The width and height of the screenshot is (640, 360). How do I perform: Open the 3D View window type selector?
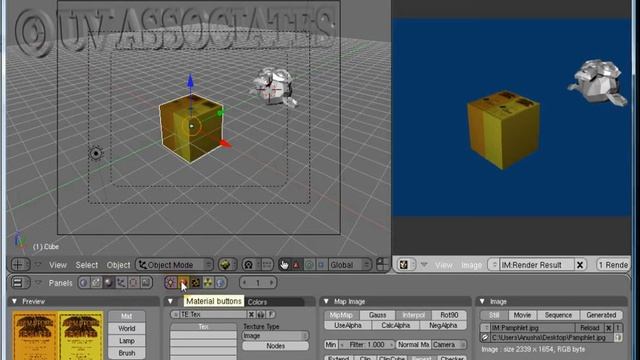20,264
